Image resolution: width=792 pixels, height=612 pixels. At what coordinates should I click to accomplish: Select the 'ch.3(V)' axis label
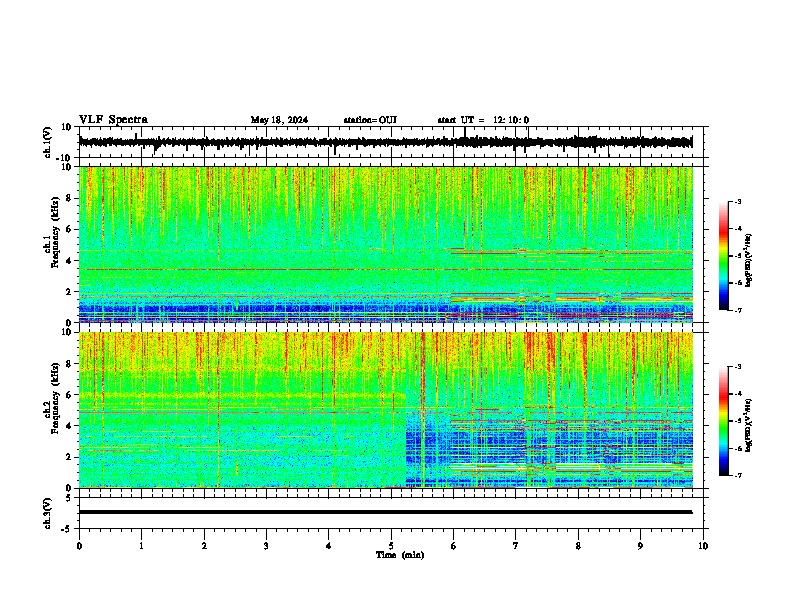(x=48, y=513)
